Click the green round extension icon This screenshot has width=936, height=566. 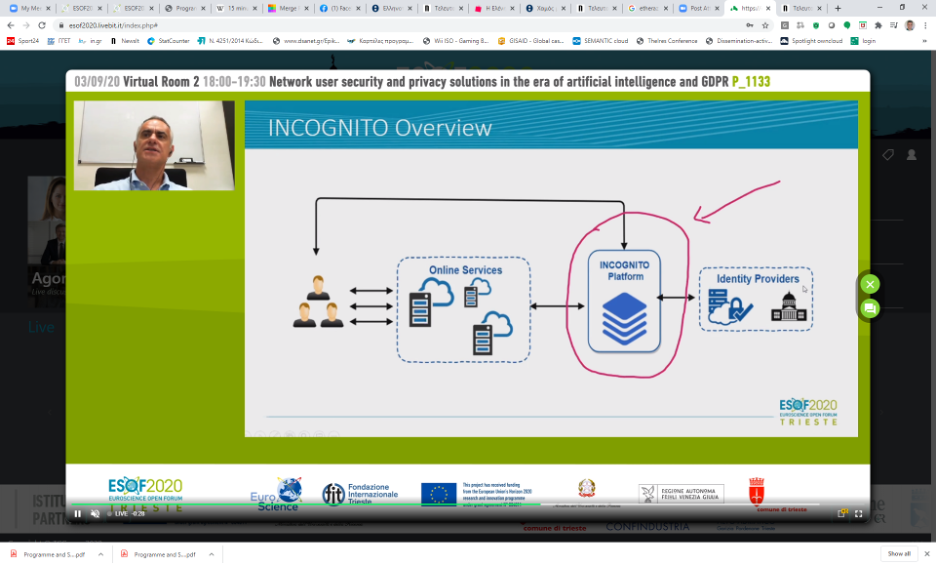click(847, 25)
